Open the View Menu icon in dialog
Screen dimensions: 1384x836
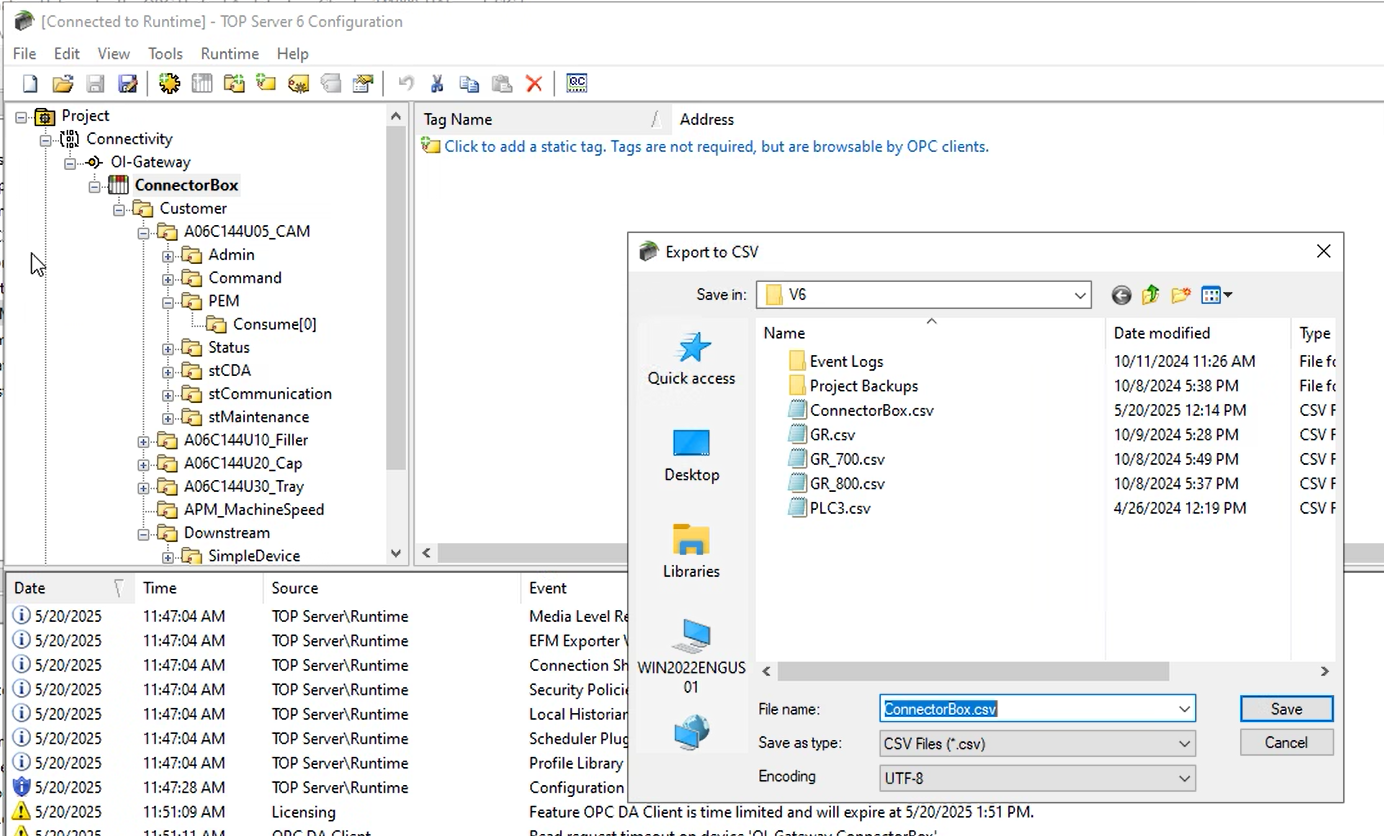coord(1216,295)
